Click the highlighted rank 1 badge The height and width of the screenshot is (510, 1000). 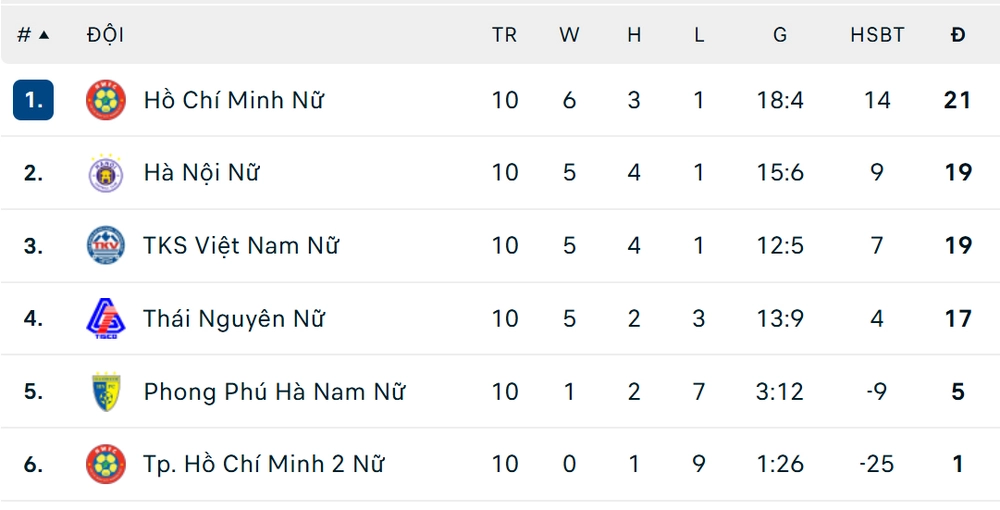[x=33, y=100]
